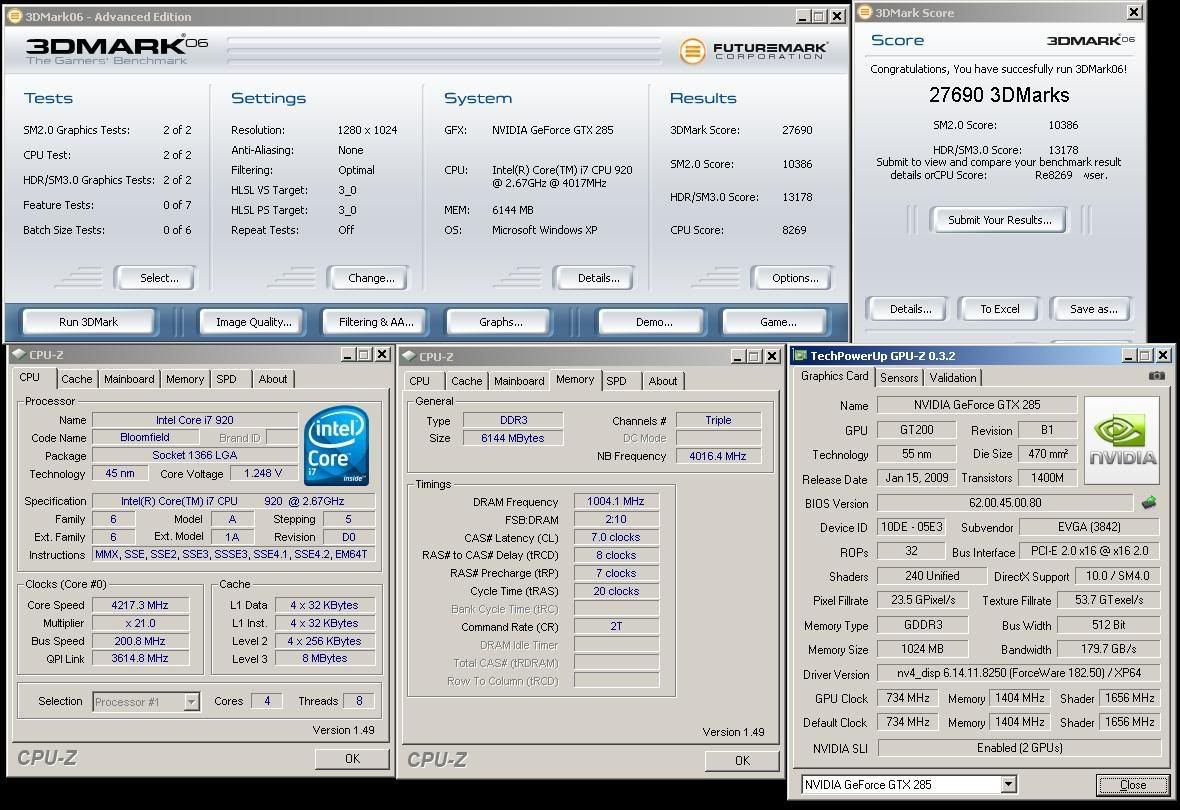Open the Cache tab in the CPU-Z processor window

coord(77,379)
